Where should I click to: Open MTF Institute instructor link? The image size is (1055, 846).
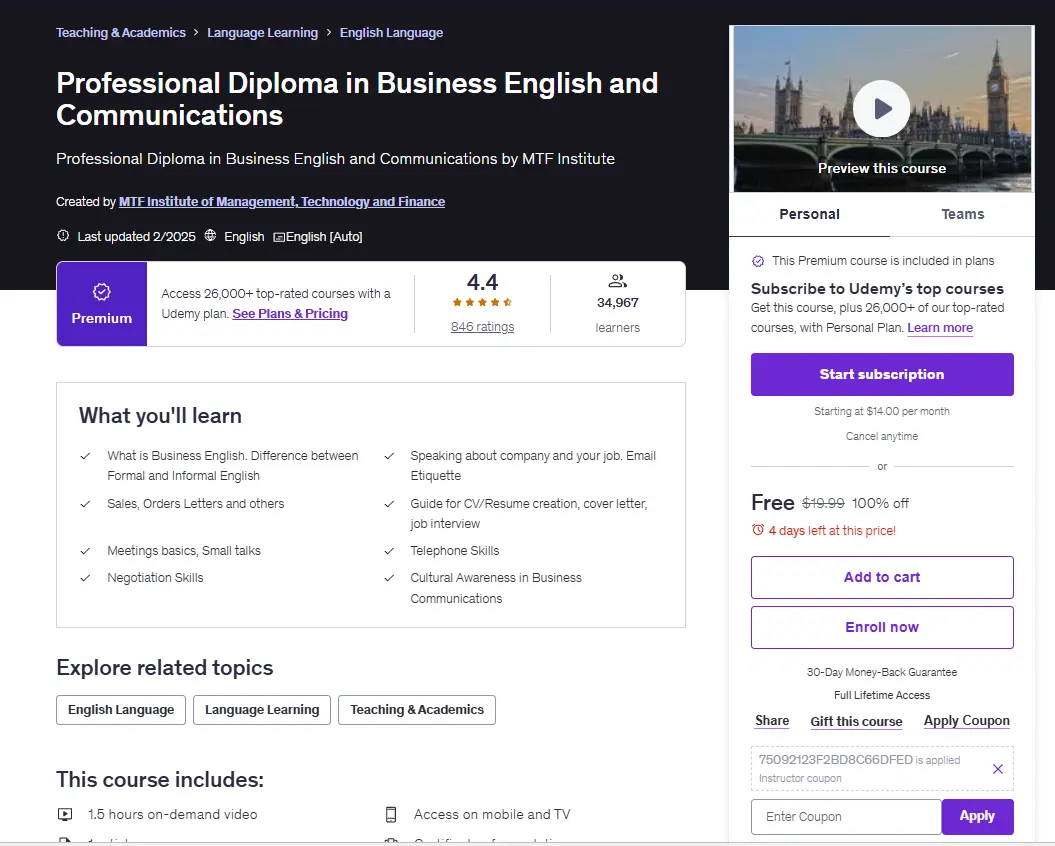click(282, 201)
